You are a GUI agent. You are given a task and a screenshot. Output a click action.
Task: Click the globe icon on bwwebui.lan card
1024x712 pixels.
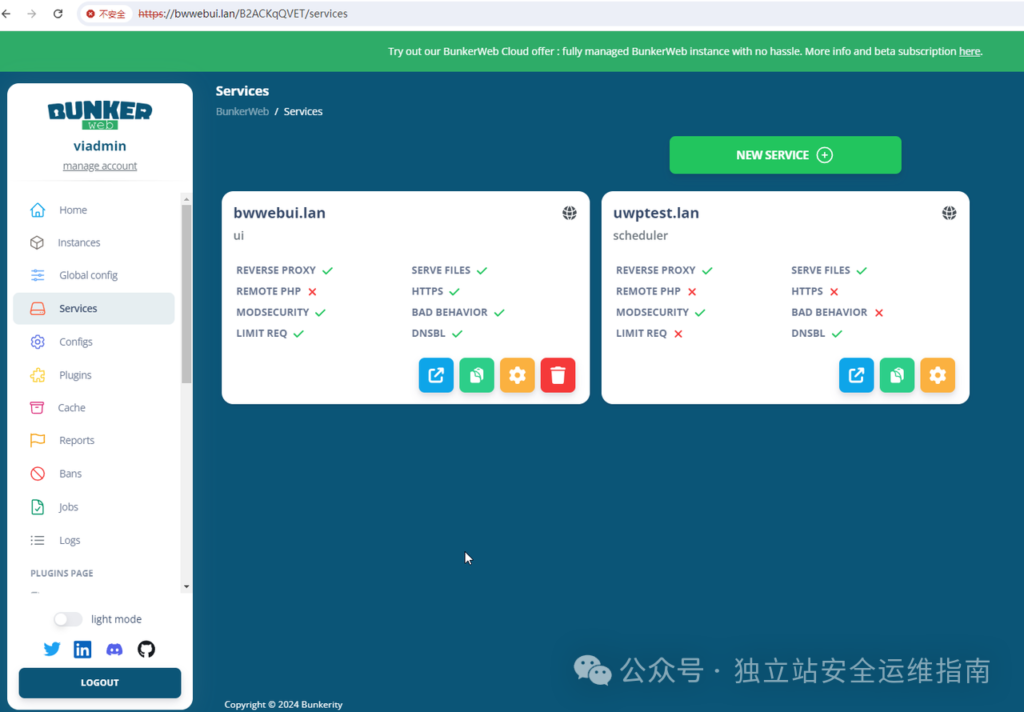click(569, 213)
